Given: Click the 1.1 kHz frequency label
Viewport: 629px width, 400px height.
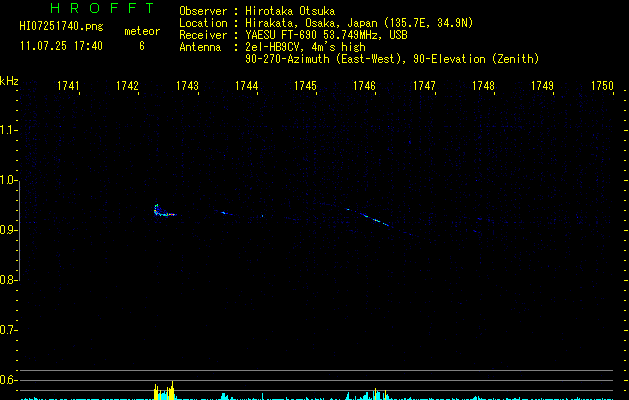Looking at the screenshot, I should click(x=8, y=130).
